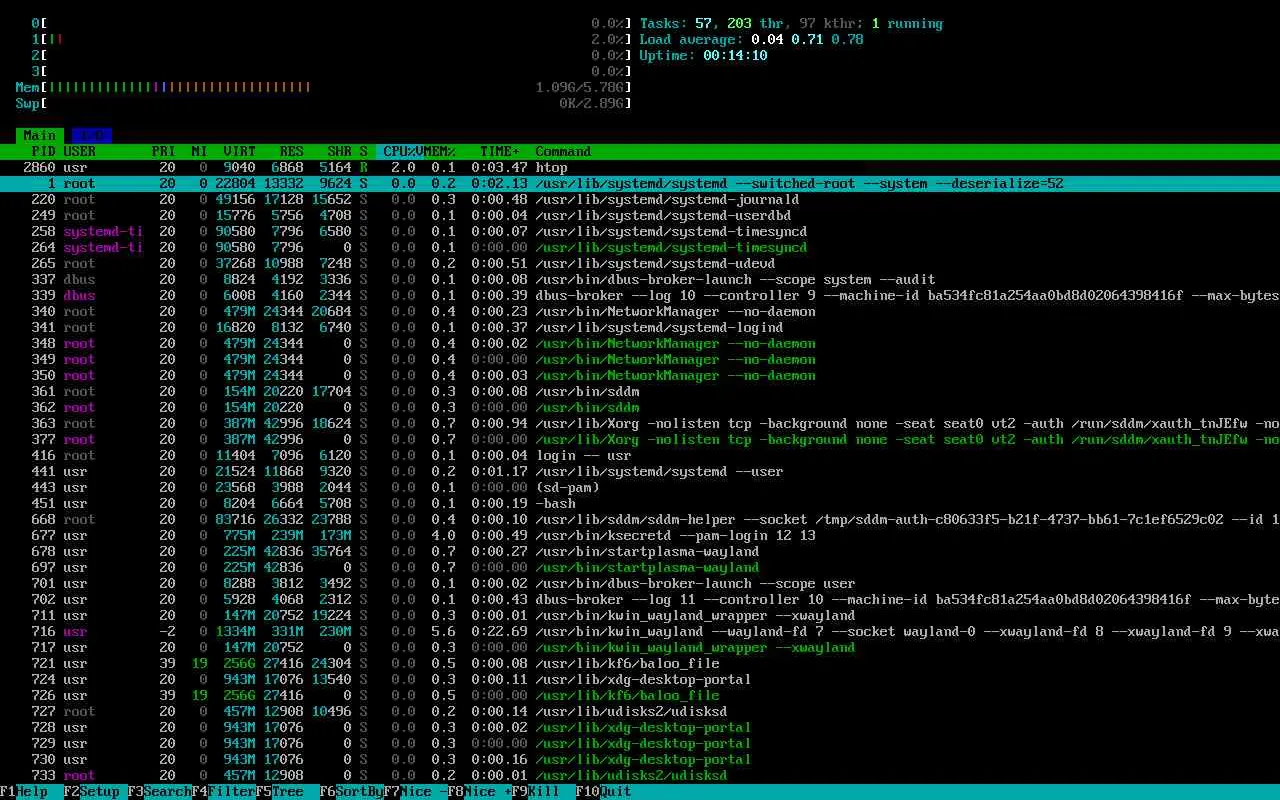
Task: Select the systemd-logind process row
Action: click(640, 327)
